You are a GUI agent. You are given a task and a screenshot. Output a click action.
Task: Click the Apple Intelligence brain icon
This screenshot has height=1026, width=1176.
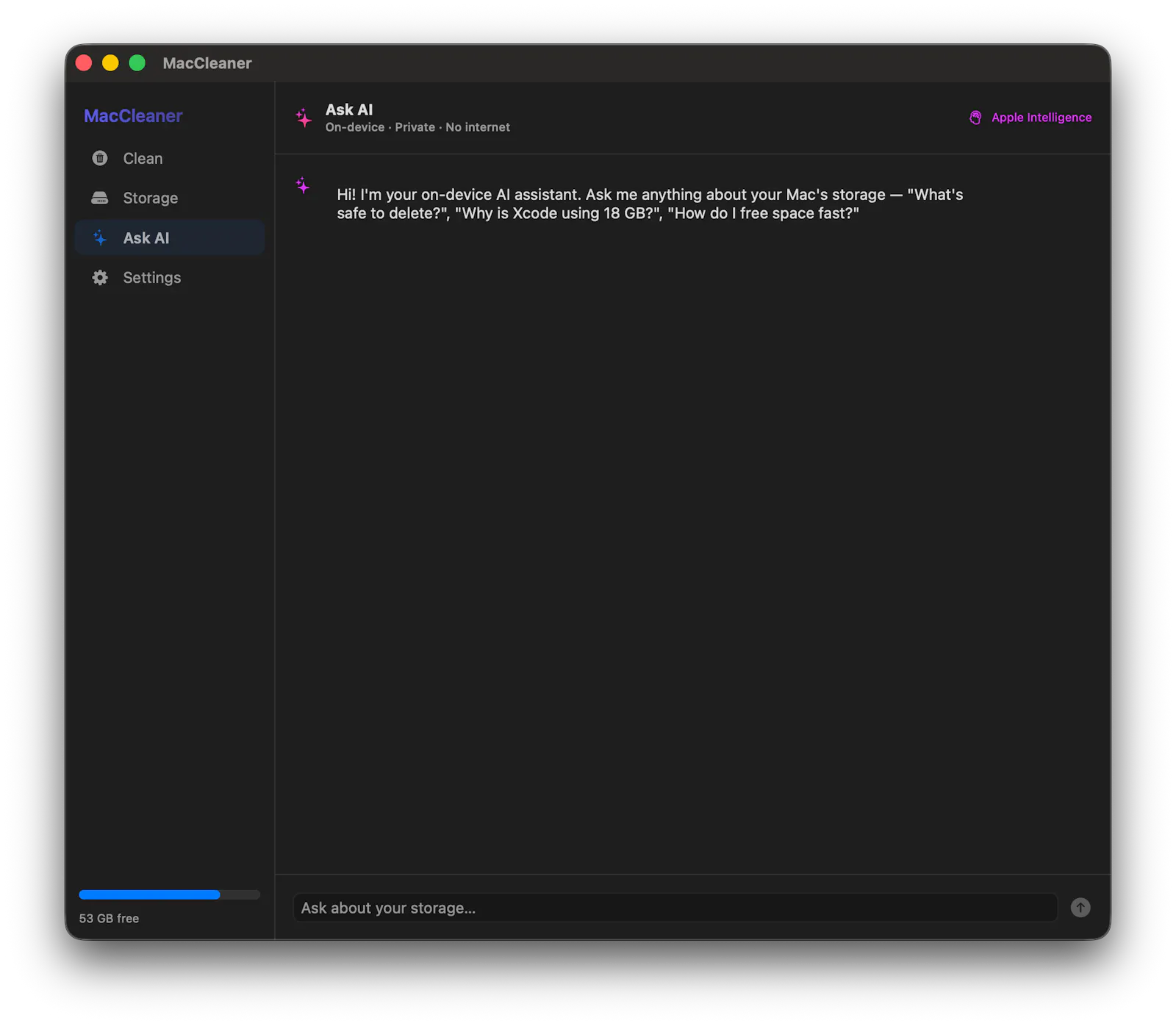[x=975, y=118]
